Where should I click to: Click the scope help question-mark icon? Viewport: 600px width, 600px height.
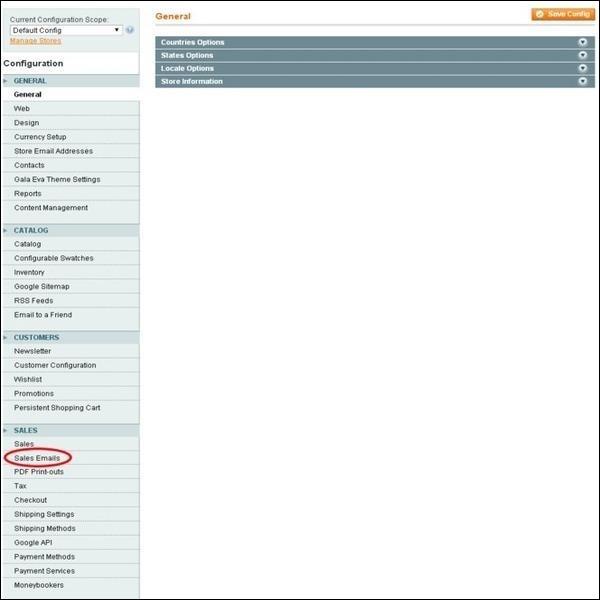[130, 30]
